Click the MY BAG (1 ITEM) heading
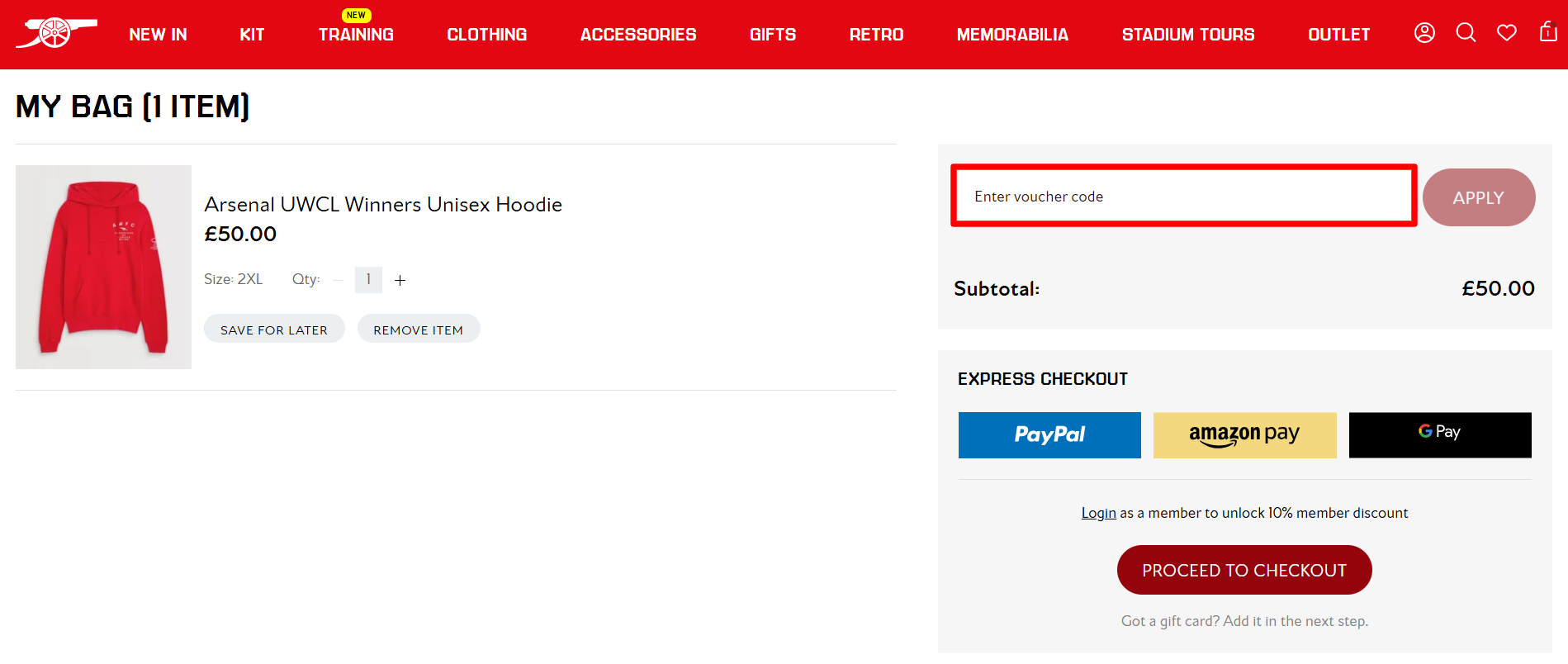Viewport: 1568px width, 664px height. 133,107
